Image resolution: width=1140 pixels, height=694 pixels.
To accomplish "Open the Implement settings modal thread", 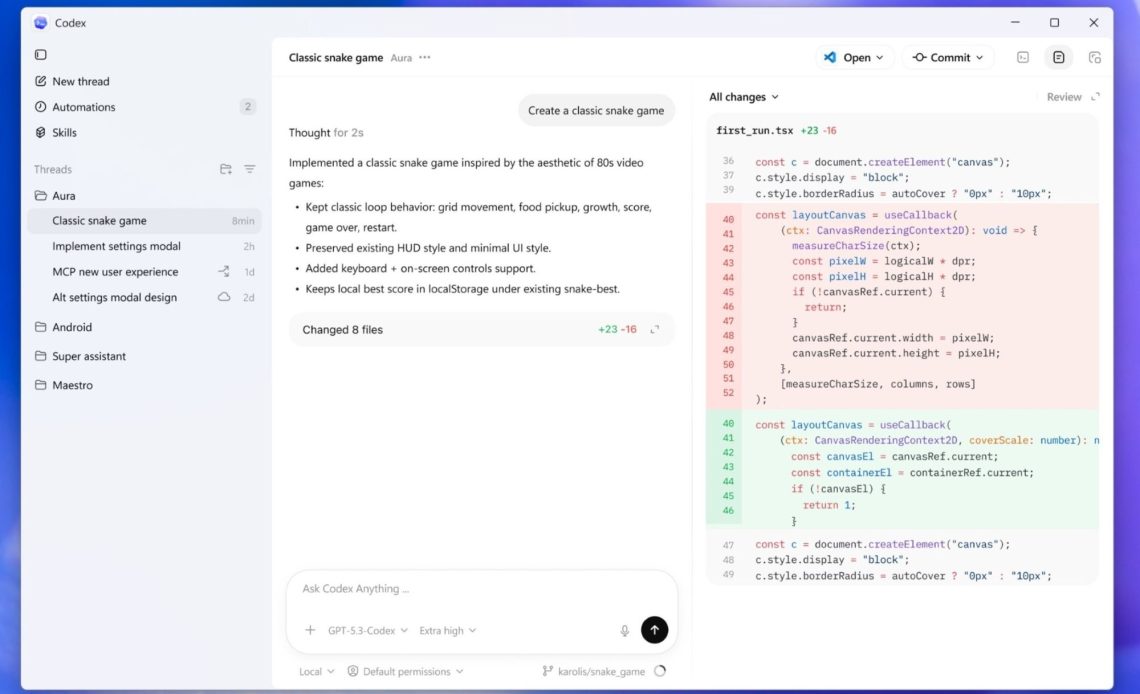I will coord(116,246).
